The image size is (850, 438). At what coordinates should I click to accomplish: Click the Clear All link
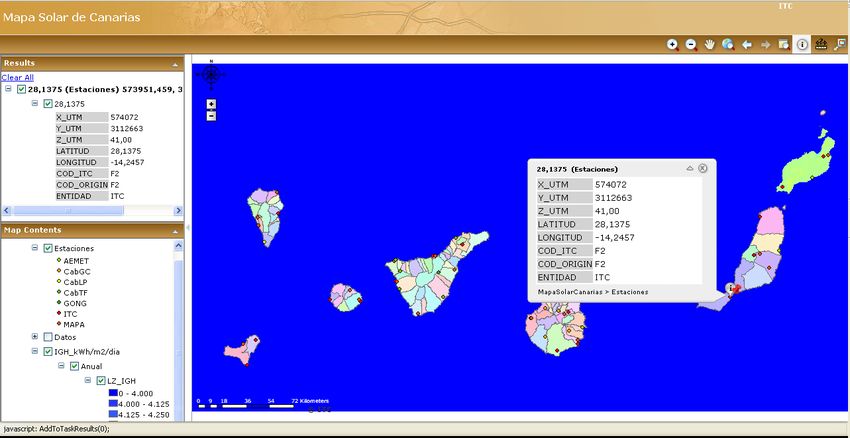[17, 77]
